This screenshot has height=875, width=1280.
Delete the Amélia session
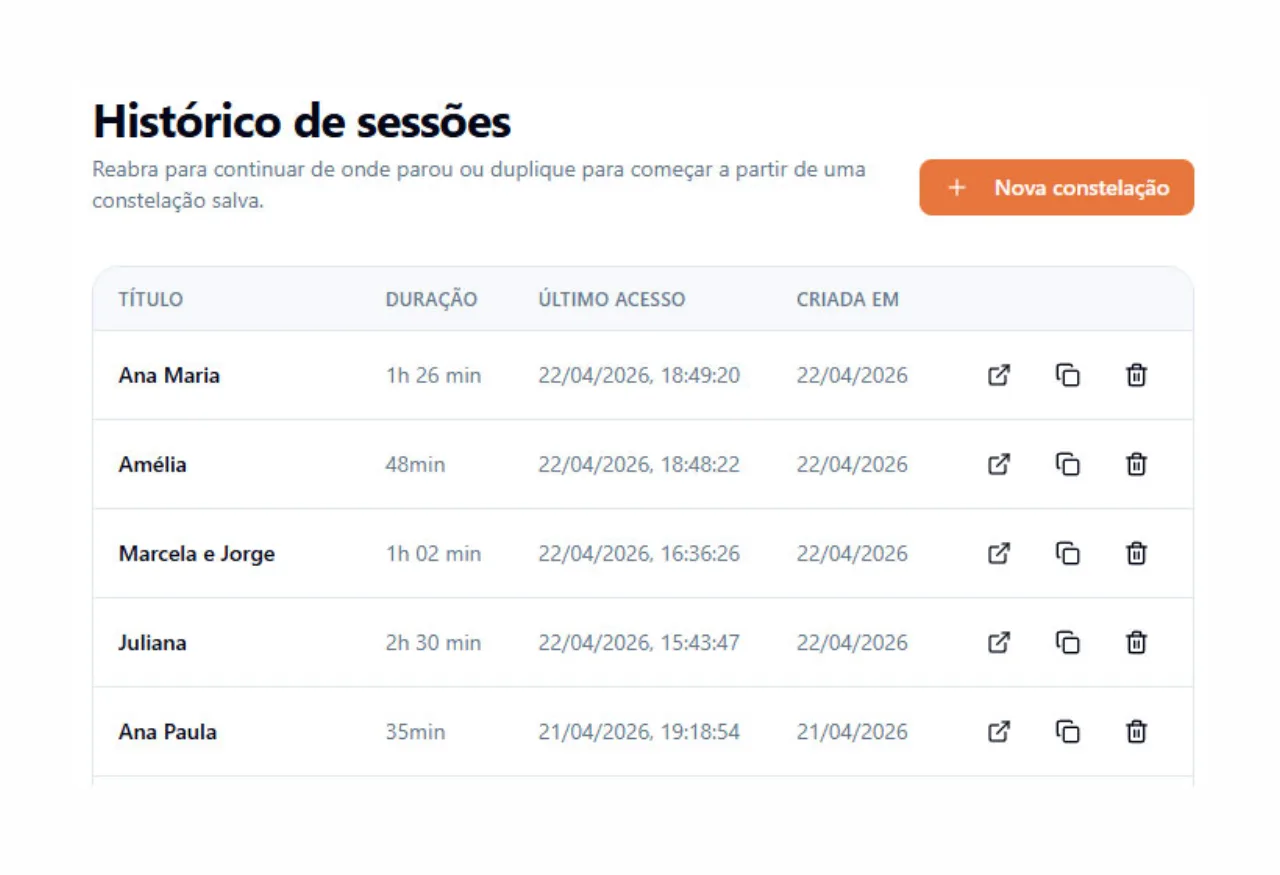(x=1136, y=465)
